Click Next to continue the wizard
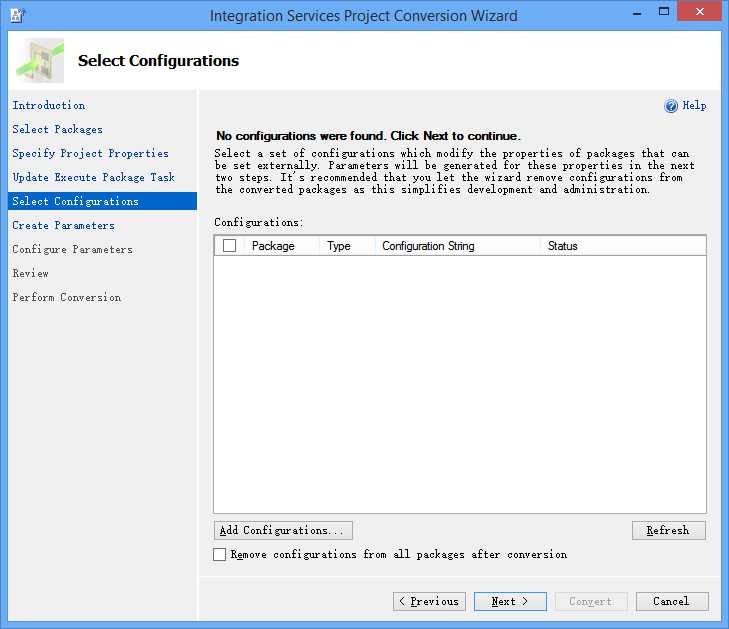Image resolution: width=729 pixels, height=629 pixels. click(510, 602)
